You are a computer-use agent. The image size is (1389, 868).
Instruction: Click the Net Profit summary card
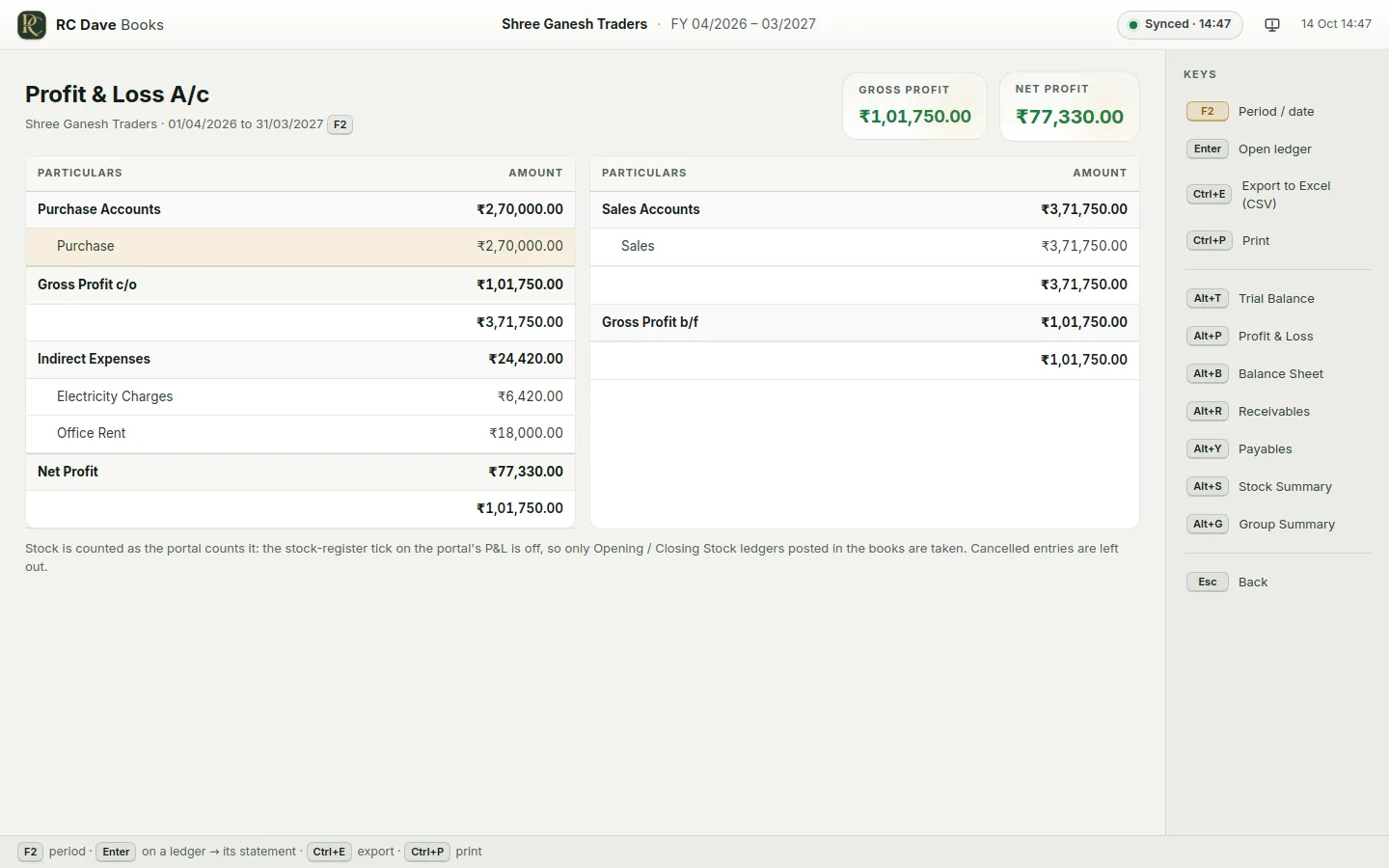pos(1070,105)
